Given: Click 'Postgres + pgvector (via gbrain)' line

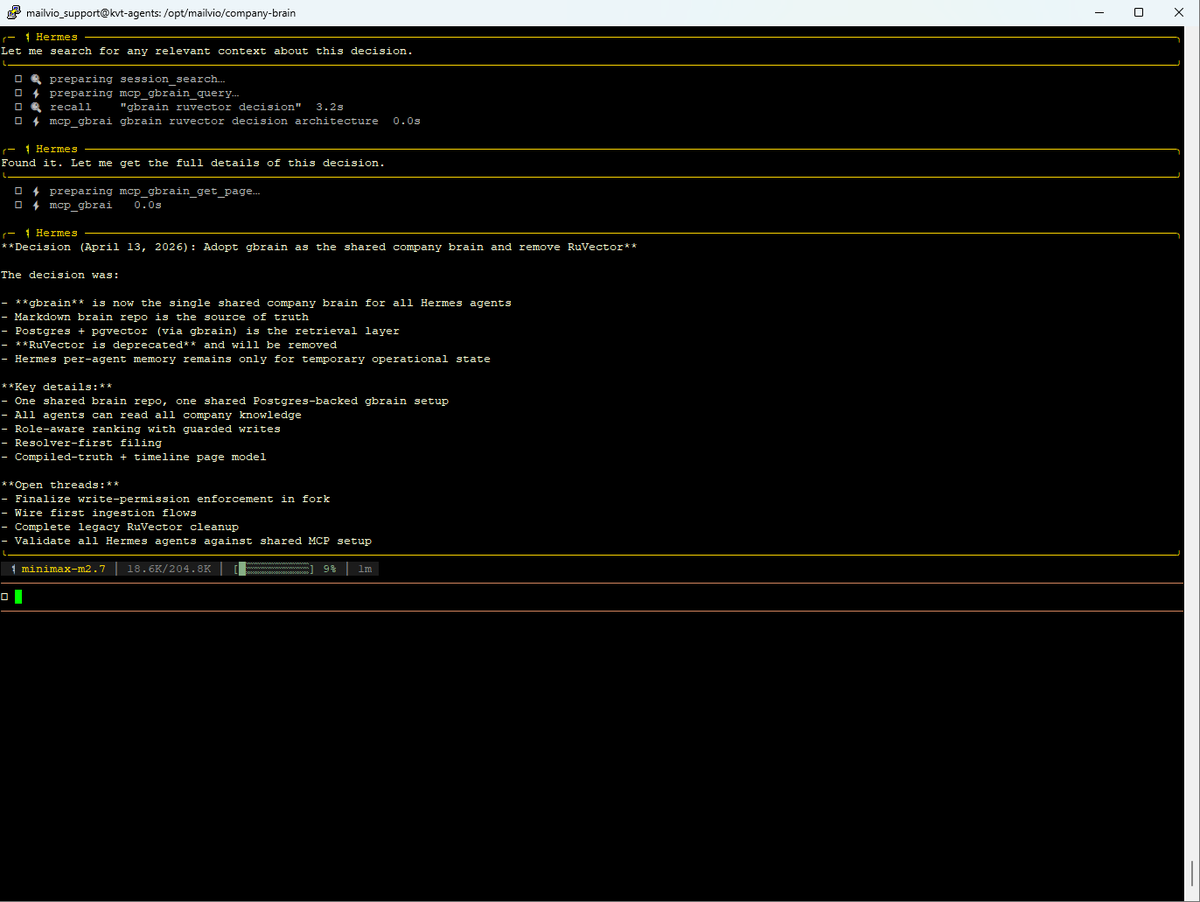Looking at the screenshot, I should coord(200,331).
